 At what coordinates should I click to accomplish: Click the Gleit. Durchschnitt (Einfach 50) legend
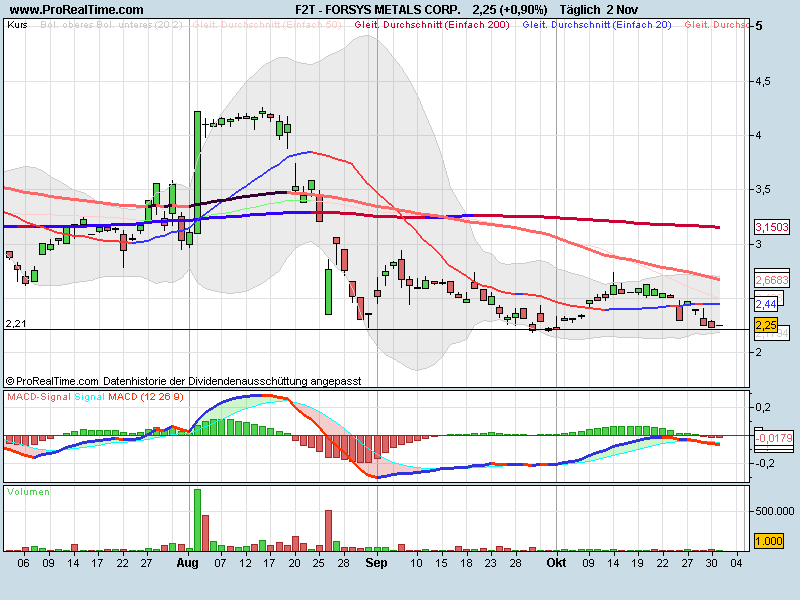click(x=267, y=24)
